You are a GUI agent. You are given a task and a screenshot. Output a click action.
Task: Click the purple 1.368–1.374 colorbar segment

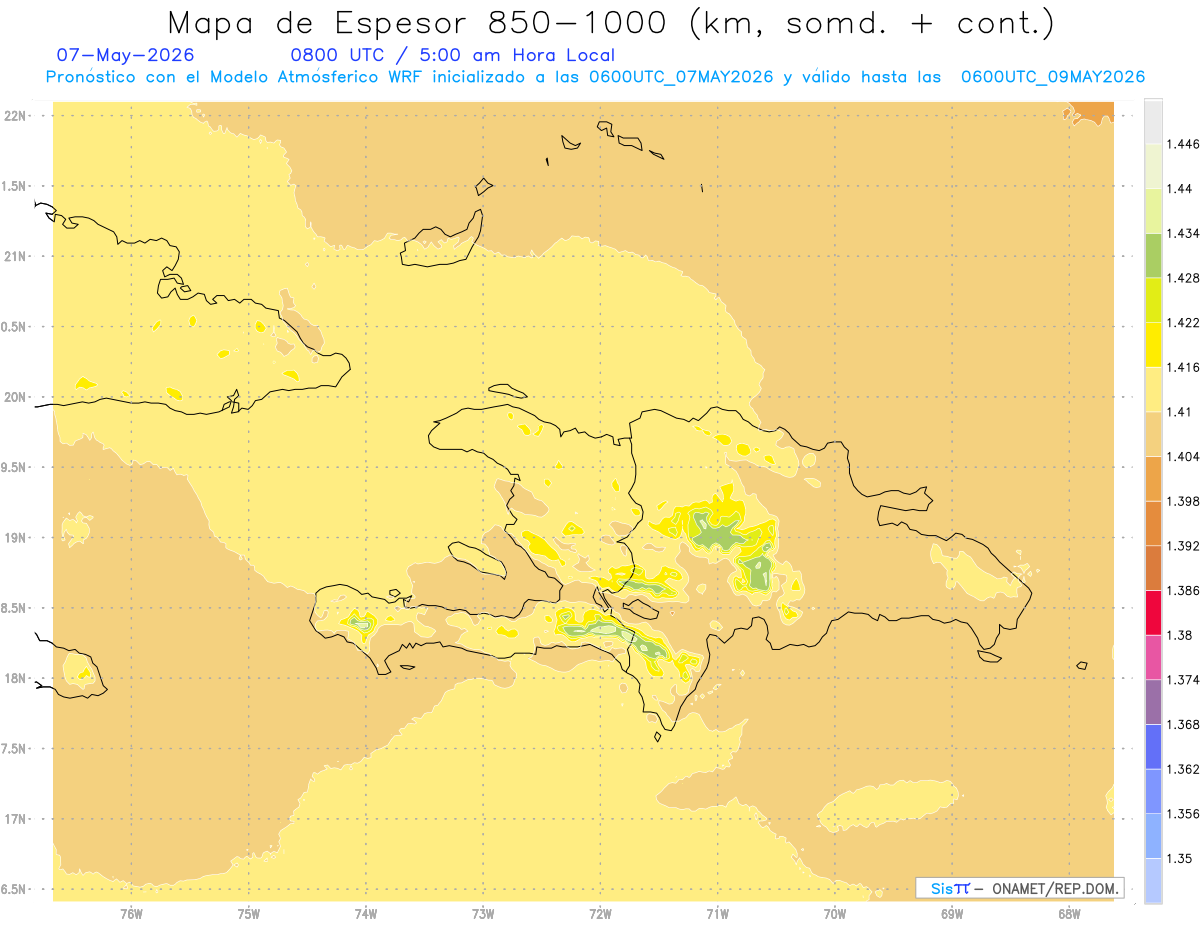(x=1153, y=702)
